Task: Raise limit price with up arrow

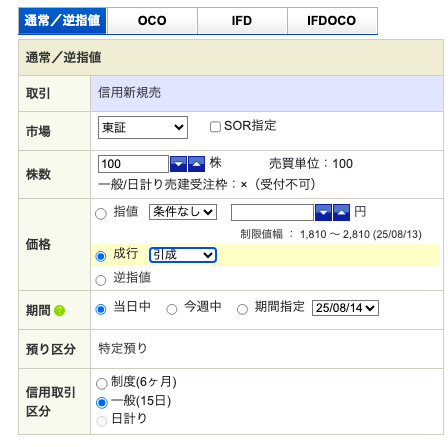Action: (342, 212)
